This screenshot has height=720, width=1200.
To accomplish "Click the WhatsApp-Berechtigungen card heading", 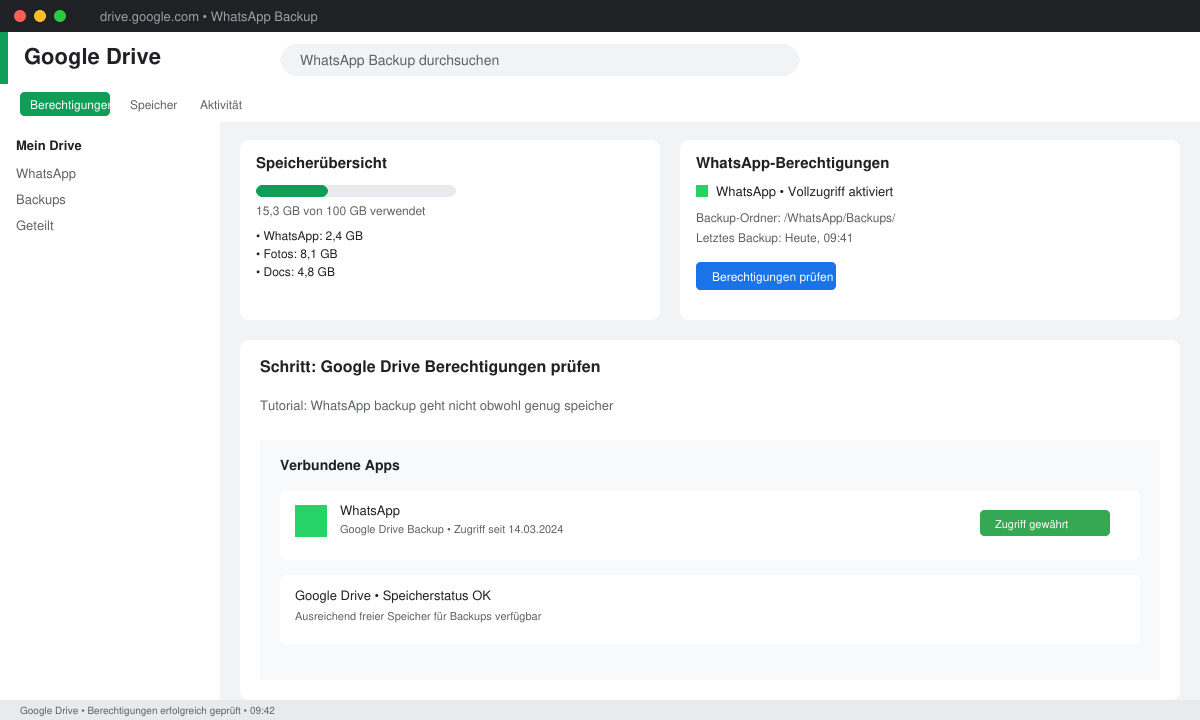I will (x=793, y=163).
